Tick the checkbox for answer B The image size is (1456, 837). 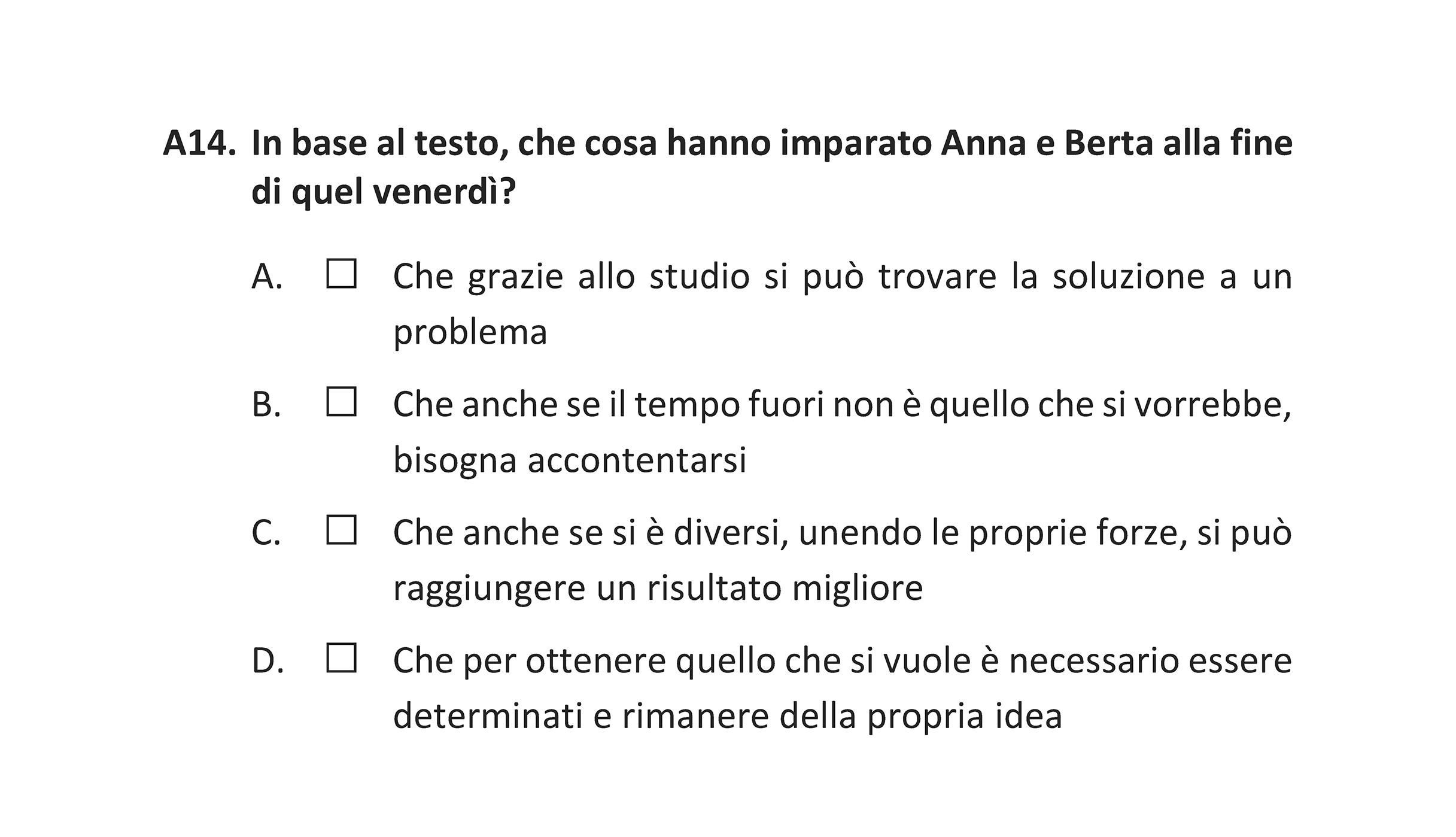coord(341,402)
